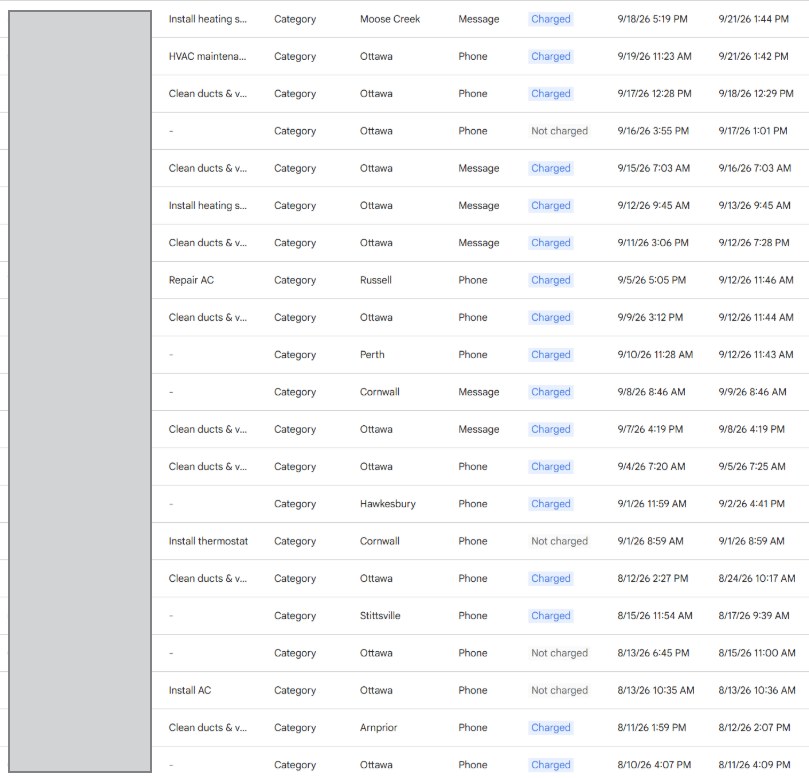Click date 9/9/26 3:12 PM
Screen dimensions: 809x778
(650, 317)
